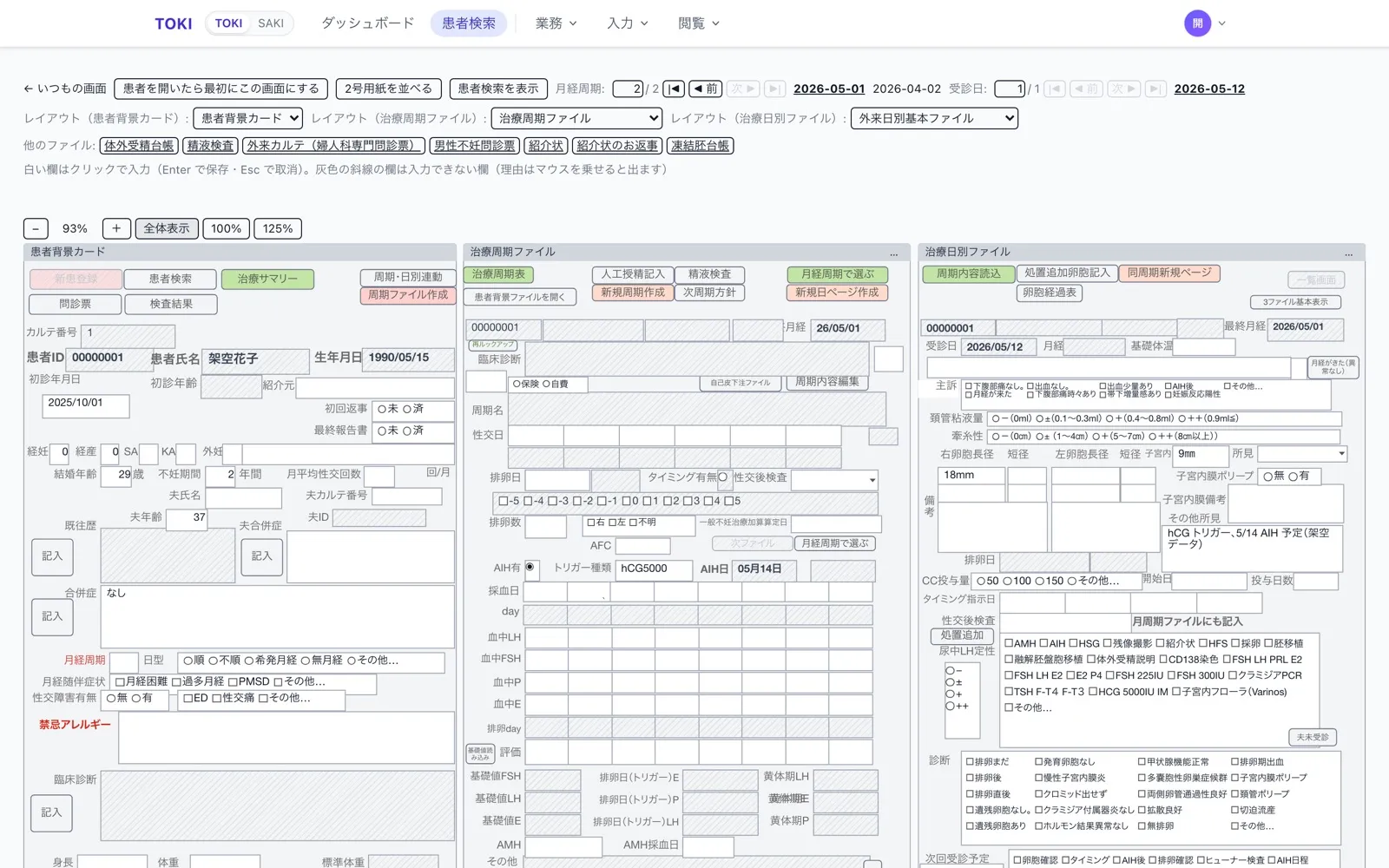Click cycle date link 2026-05-01
This screenshot has height=868, width=1389.
click(x=829, y=89)
